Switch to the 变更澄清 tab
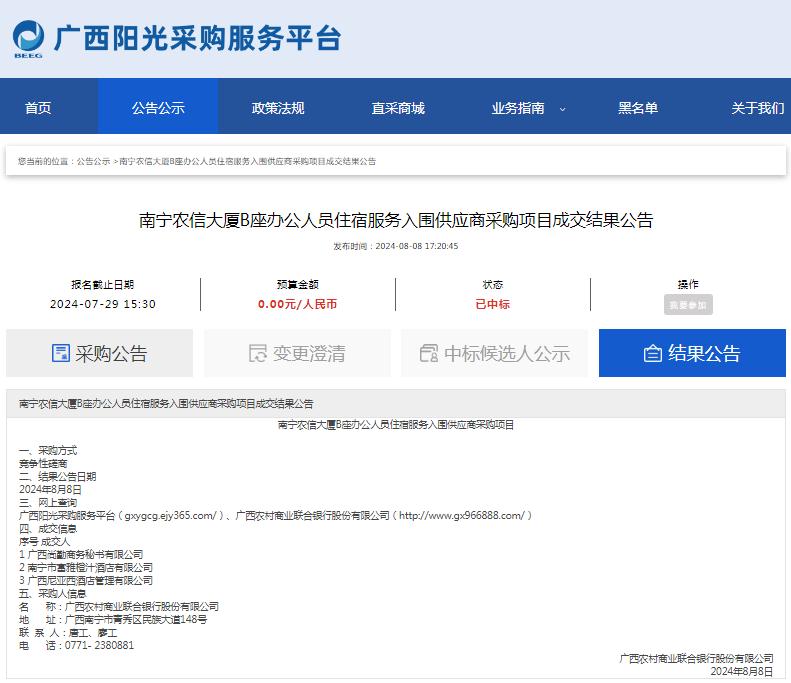Viewport: 791px width, 683px height. (x=297, y=353)
